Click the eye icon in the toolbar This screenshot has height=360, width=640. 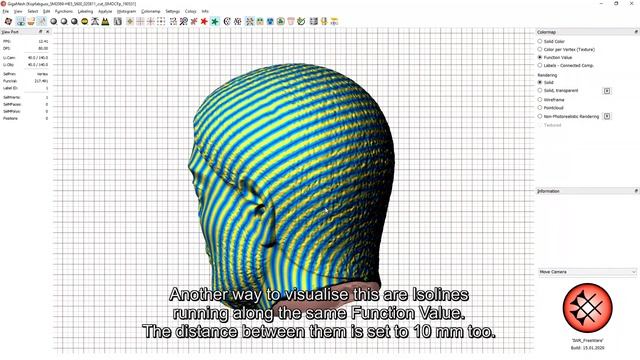[x=21, y=21]
